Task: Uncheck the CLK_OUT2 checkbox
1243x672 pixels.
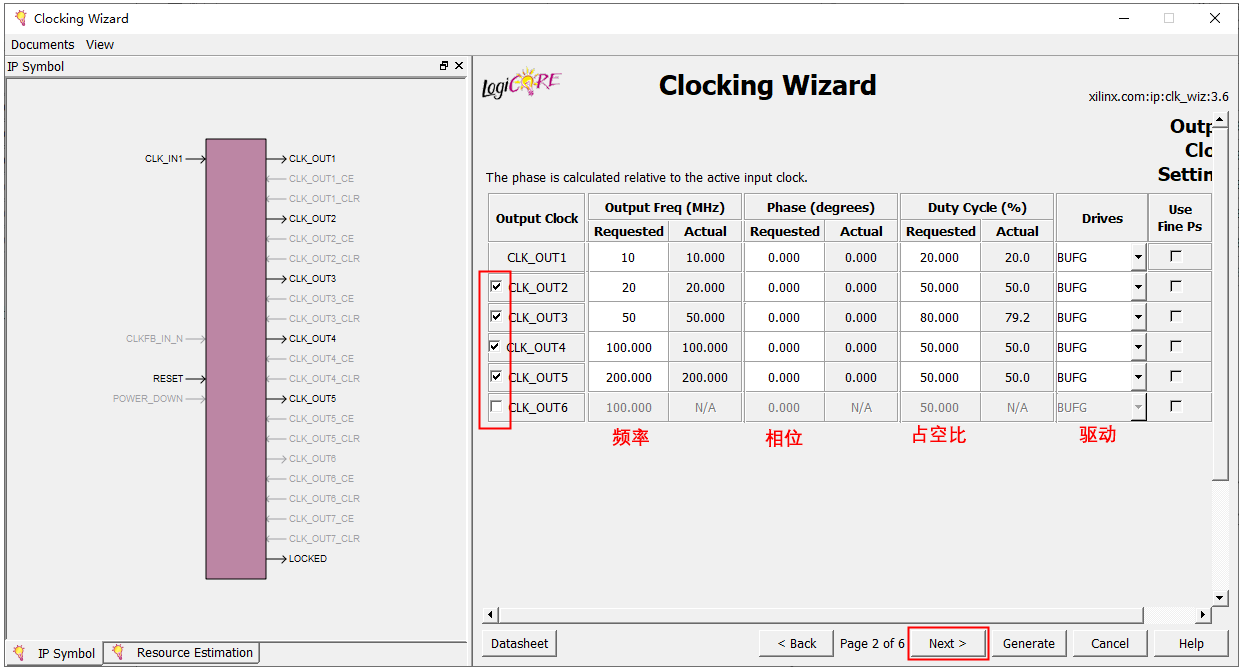Action: [x=497, y=287]
